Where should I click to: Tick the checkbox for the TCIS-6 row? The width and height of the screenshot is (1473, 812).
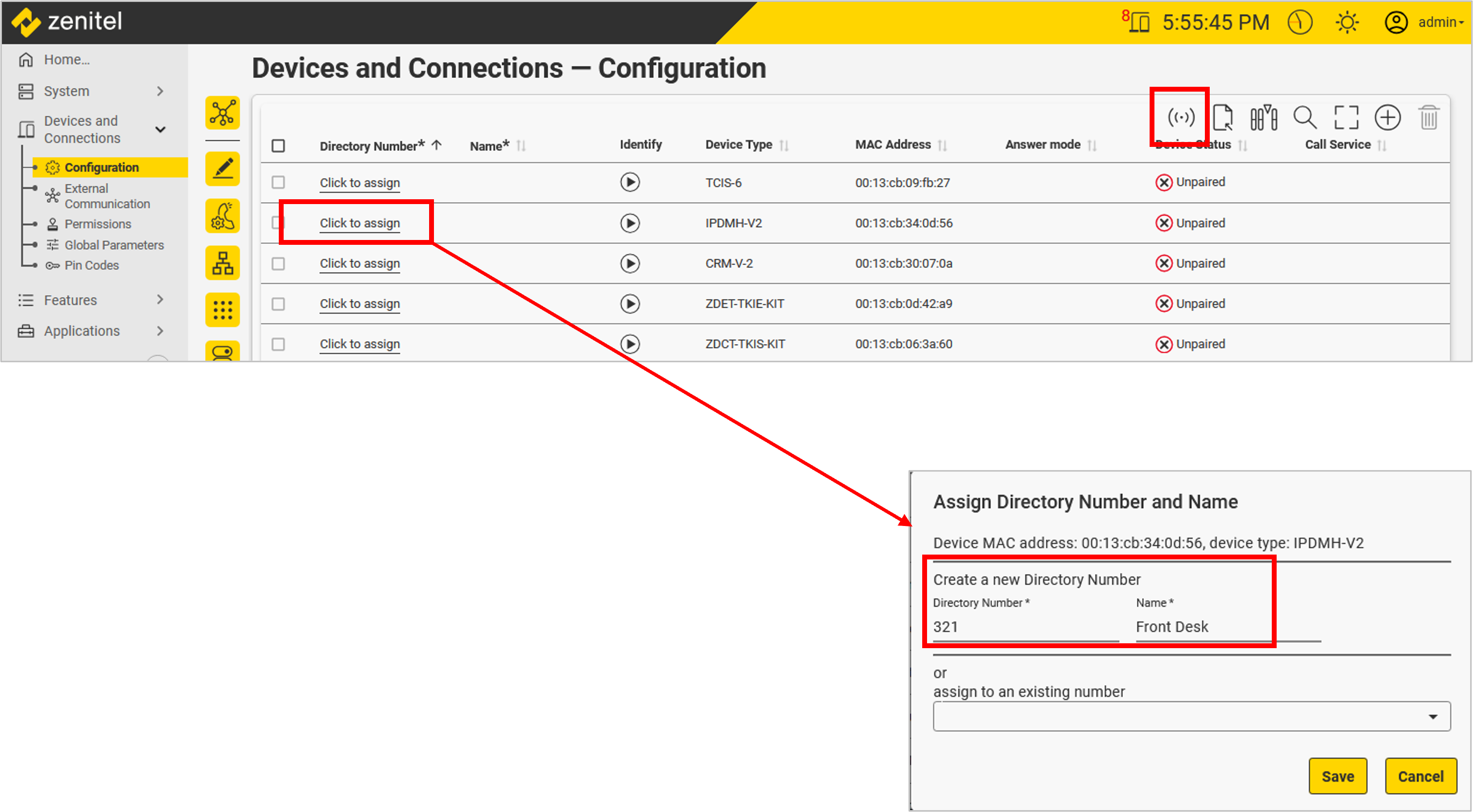(278, 182)
